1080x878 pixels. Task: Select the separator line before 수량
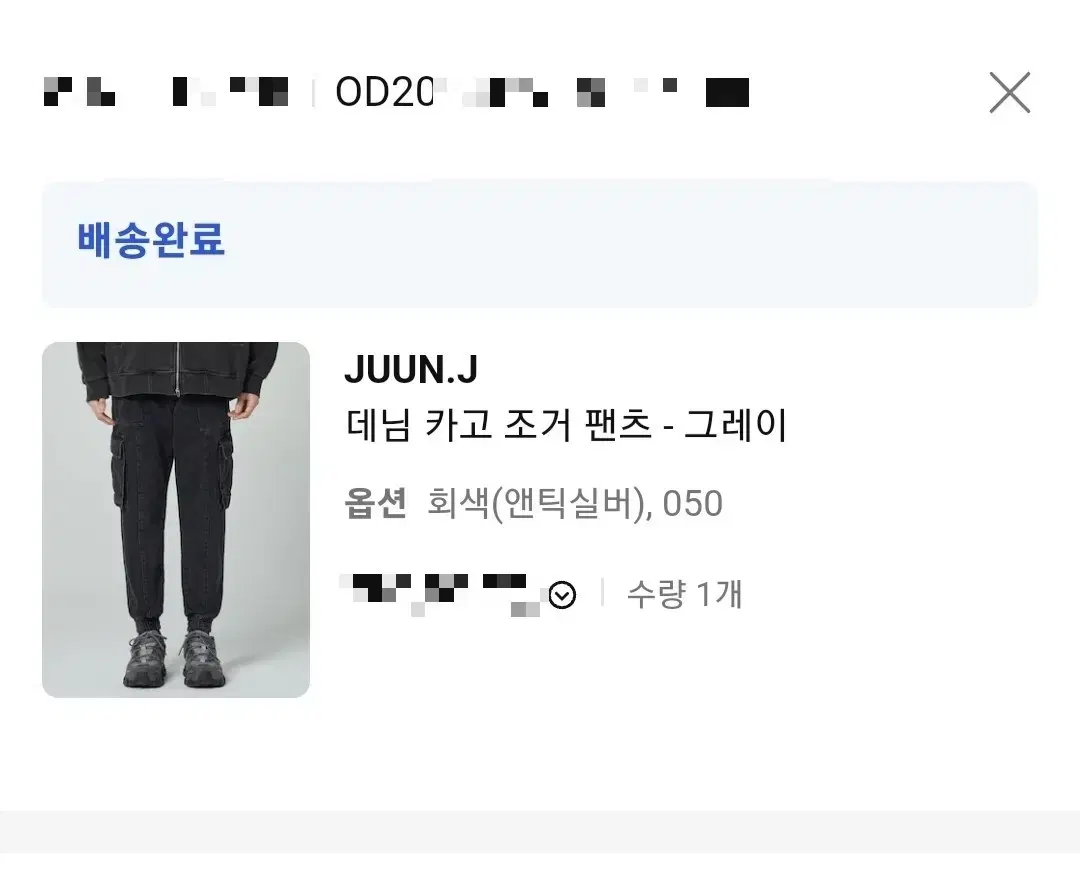pos(603,593)
